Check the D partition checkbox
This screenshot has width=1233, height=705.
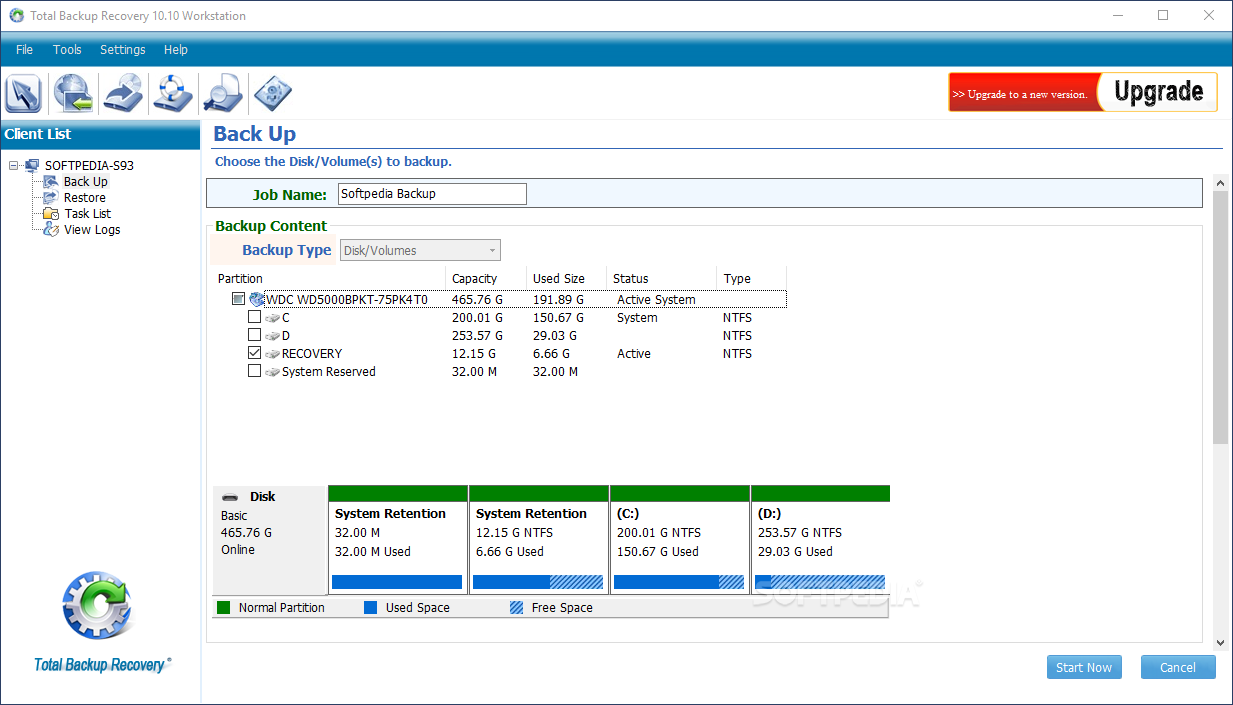pyautogui.click(x=254, y=335)
